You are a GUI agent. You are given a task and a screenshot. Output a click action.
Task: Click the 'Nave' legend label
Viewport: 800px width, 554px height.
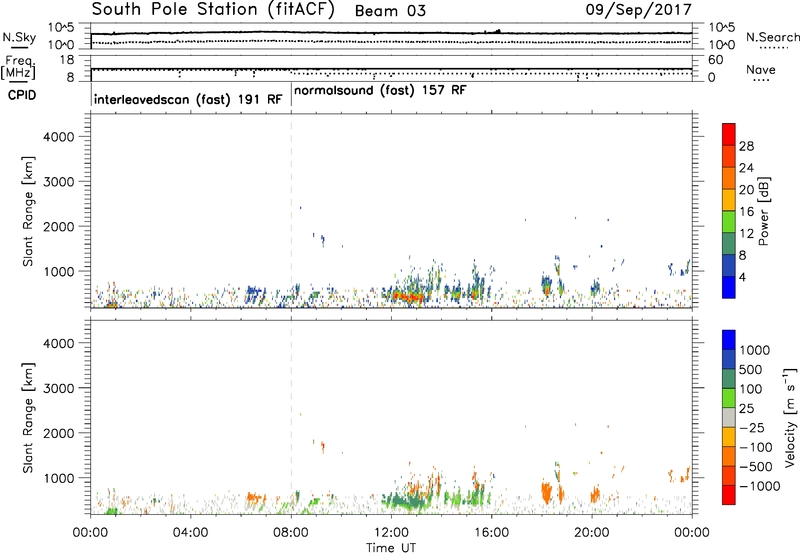tap(761, 70)
